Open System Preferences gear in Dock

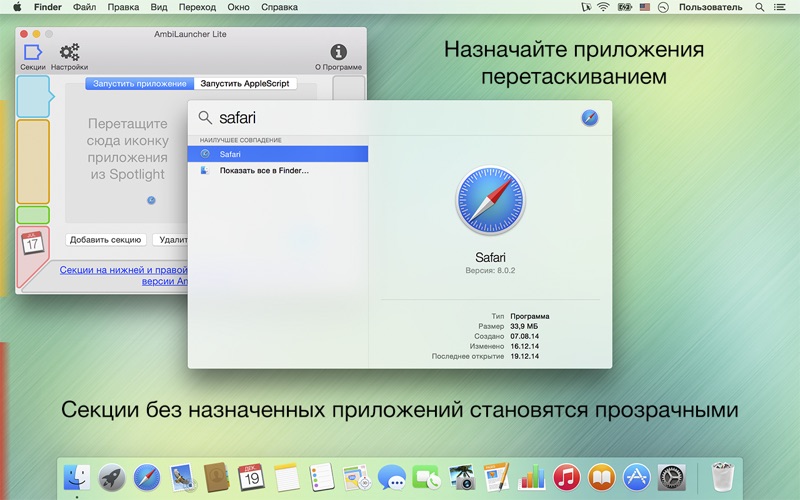click(x=672, y=478)
